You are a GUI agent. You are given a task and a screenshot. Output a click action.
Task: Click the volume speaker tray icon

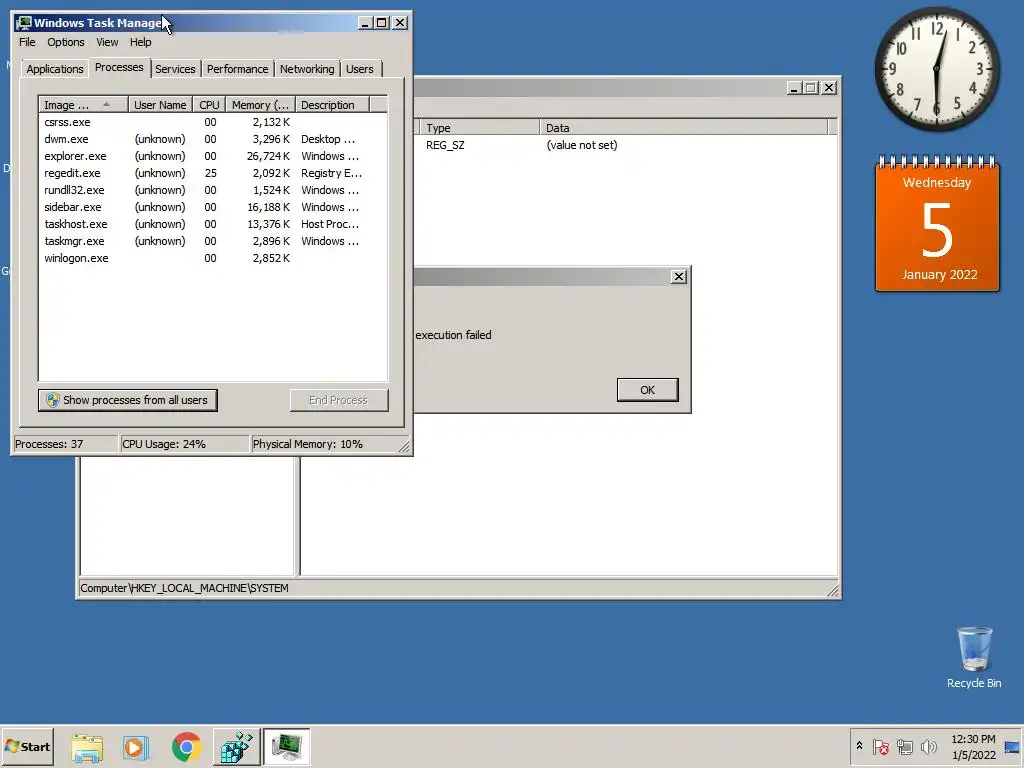tap(928, 746)
